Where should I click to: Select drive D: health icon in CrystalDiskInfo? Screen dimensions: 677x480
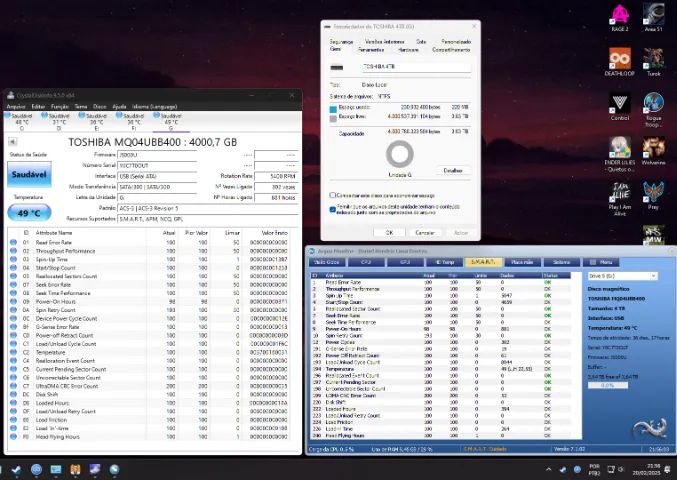(x=44, y=116)
